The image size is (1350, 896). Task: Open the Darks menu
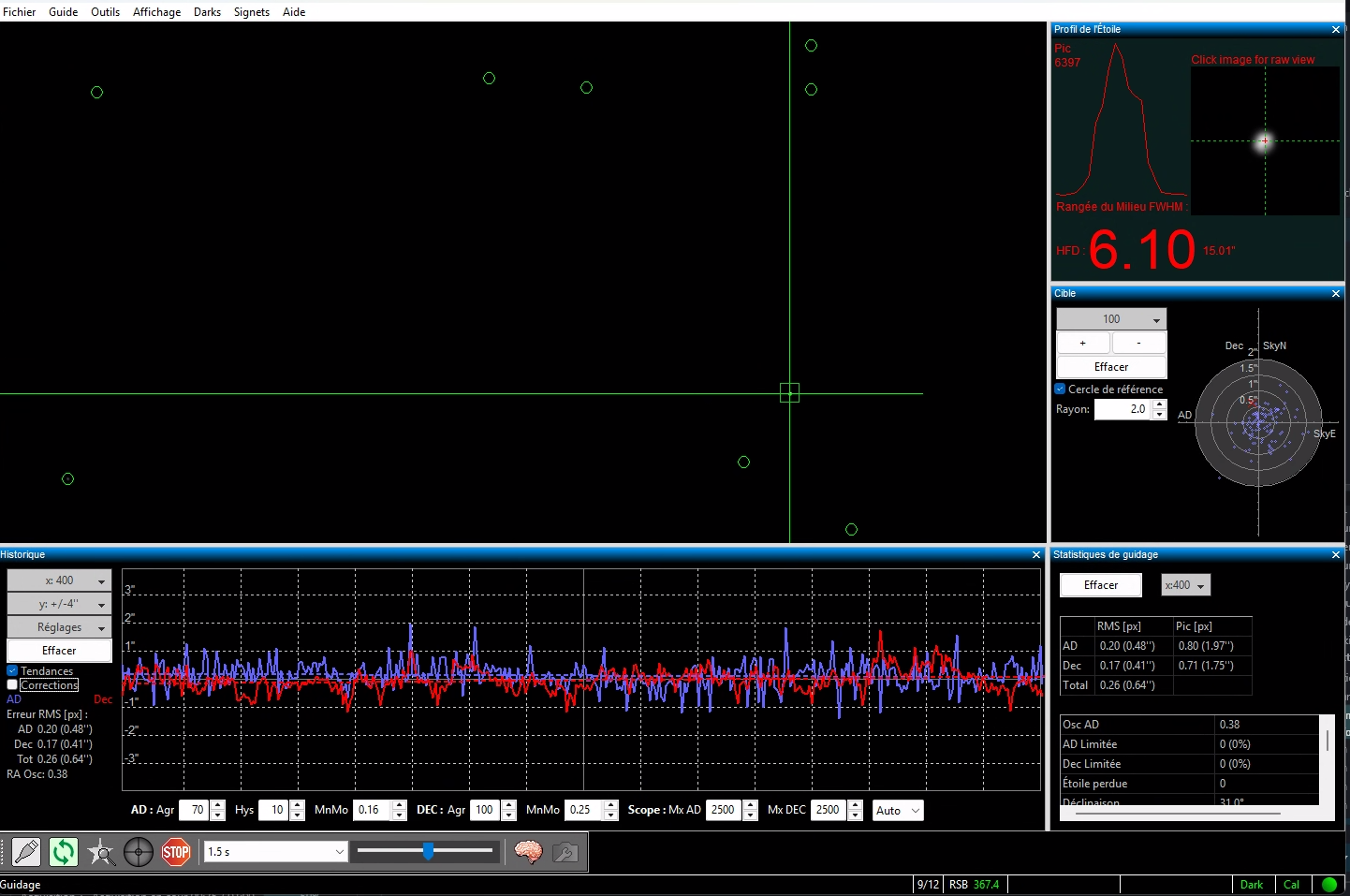point(207,12)
